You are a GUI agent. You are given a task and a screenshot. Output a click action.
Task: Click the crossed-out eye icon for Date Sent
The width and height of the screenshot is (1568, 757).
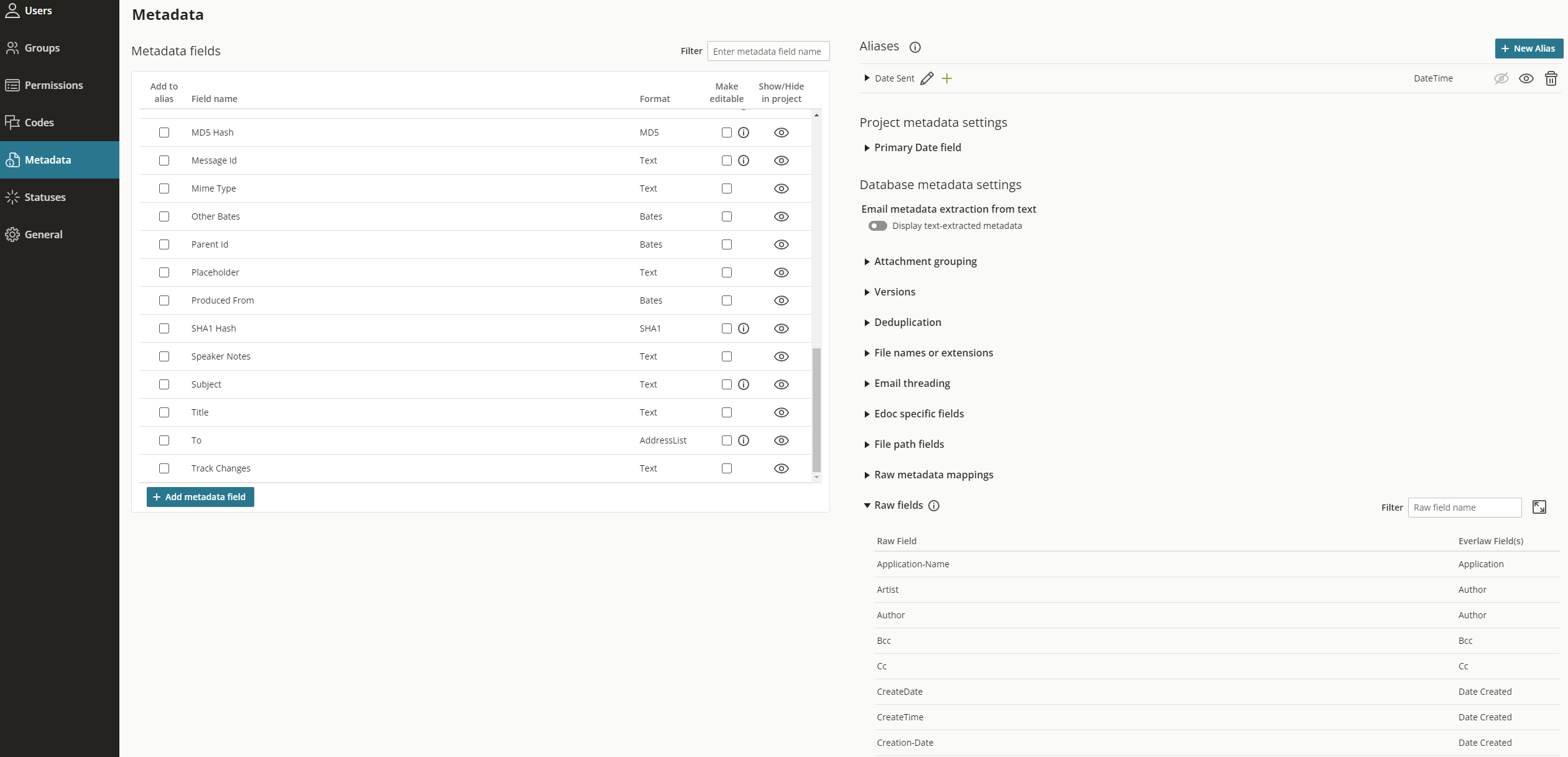tap(1501, 78)
